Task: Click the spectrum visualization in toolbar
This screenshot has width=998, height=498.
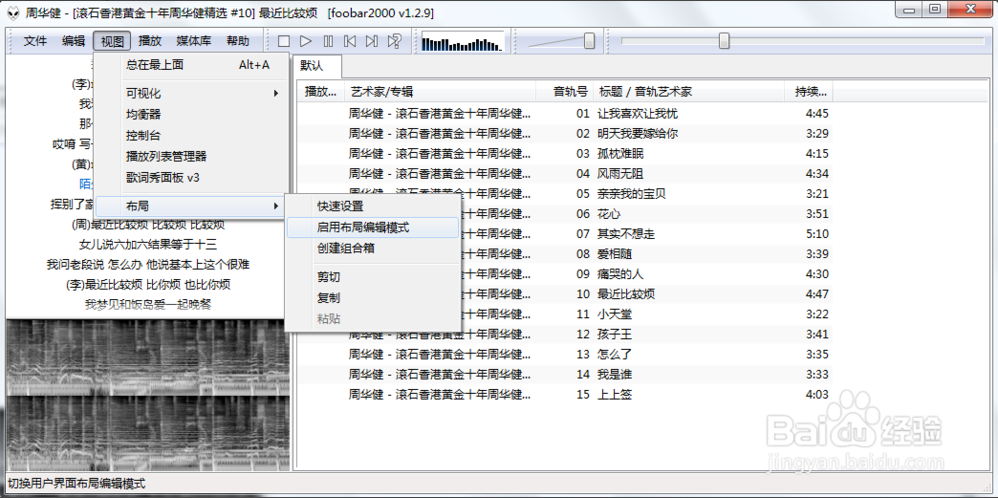Action: [x=462, y=42]
